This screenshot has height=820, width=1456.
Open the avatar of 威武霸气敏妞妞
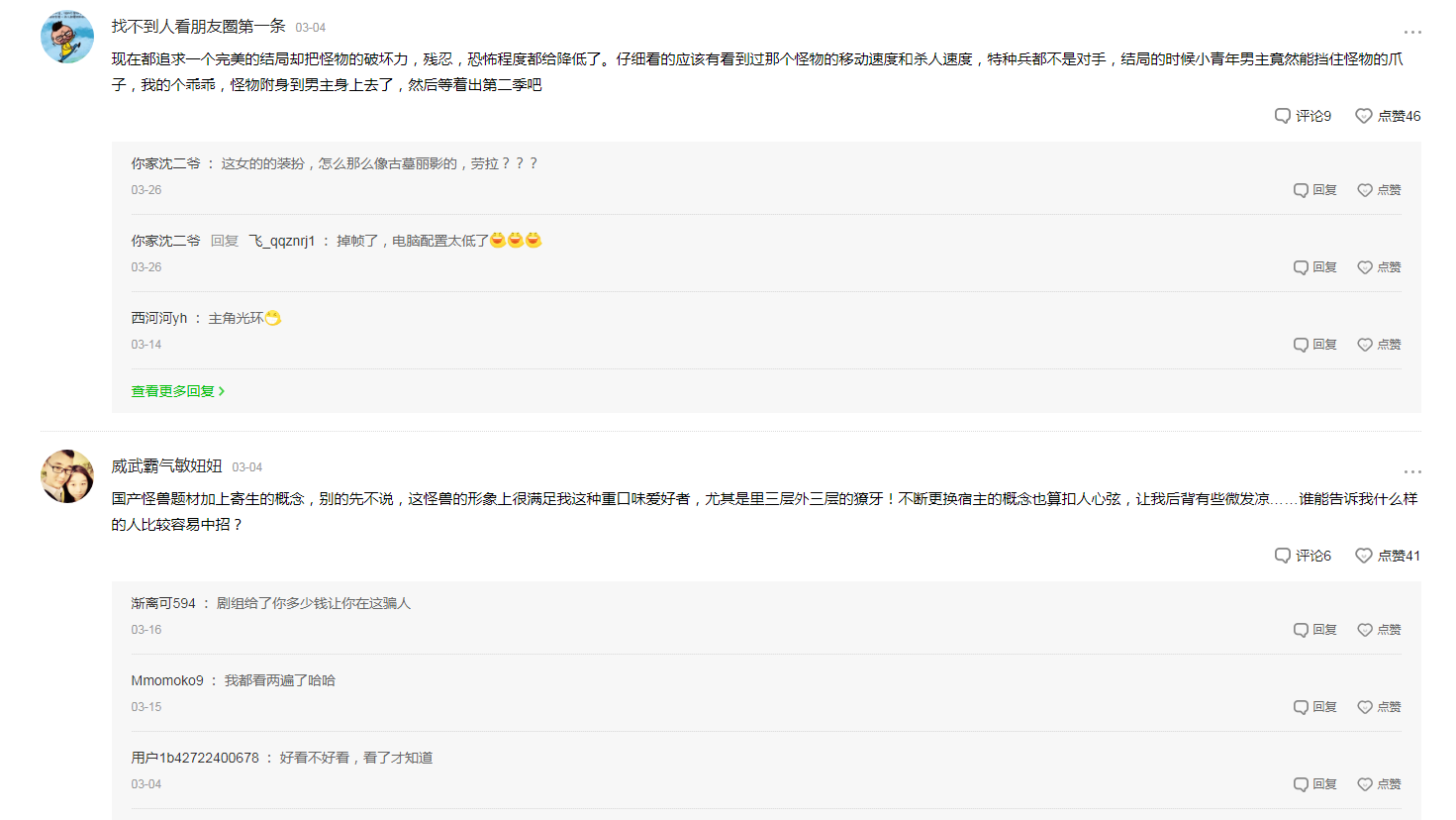66,476
